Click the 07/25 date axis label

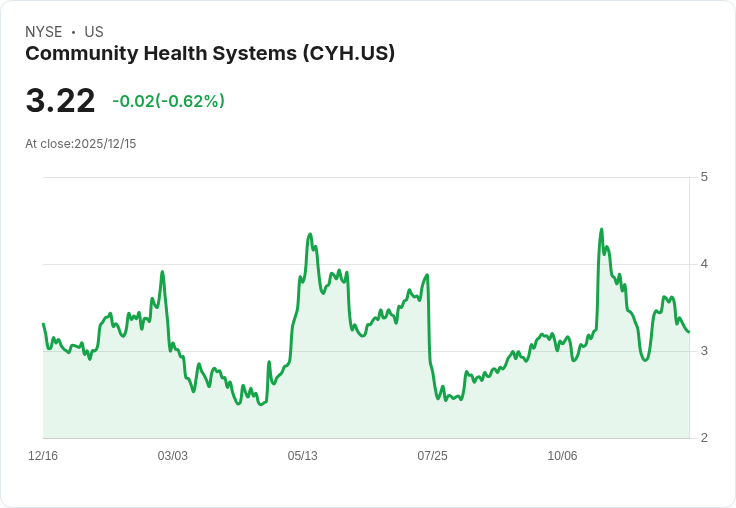[432, 456]
